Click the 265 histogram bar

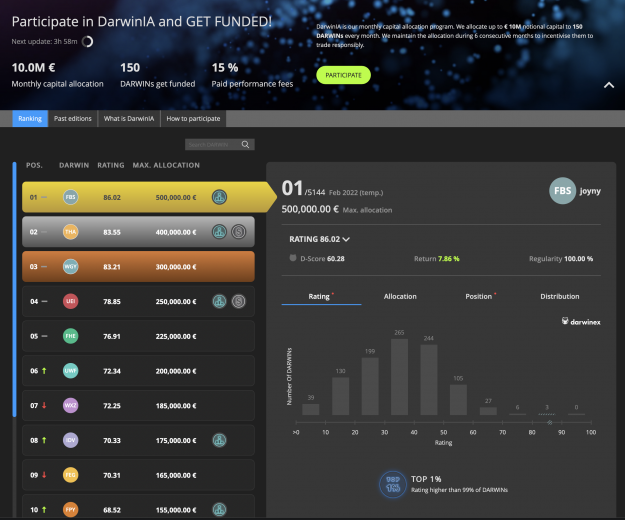pos(399,377)
